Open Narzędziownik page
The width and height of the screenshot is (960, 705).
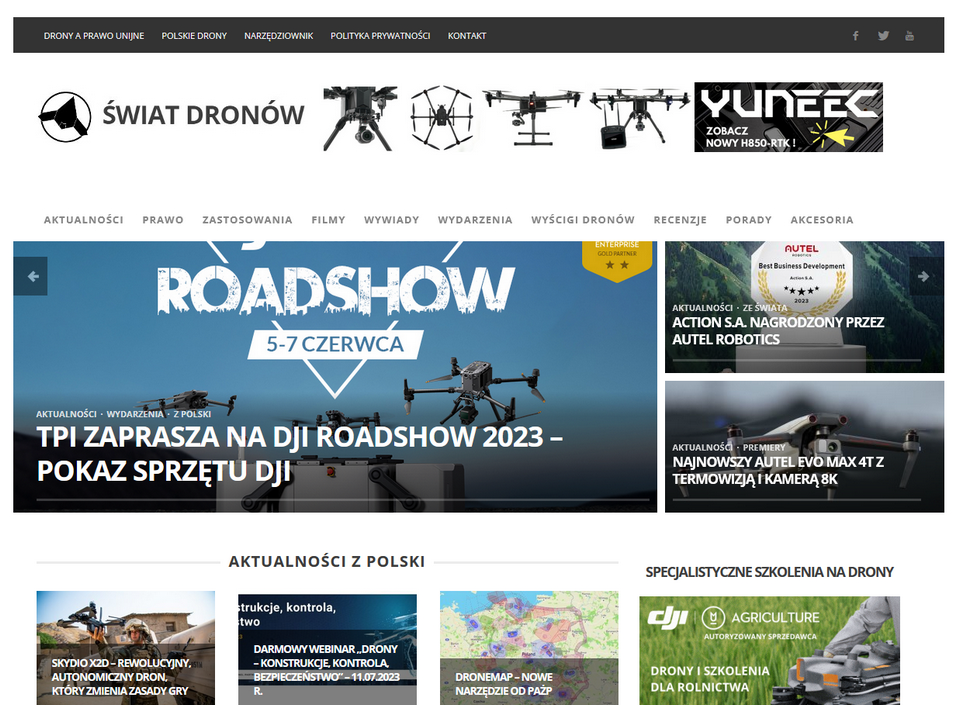tap(279, 35)
